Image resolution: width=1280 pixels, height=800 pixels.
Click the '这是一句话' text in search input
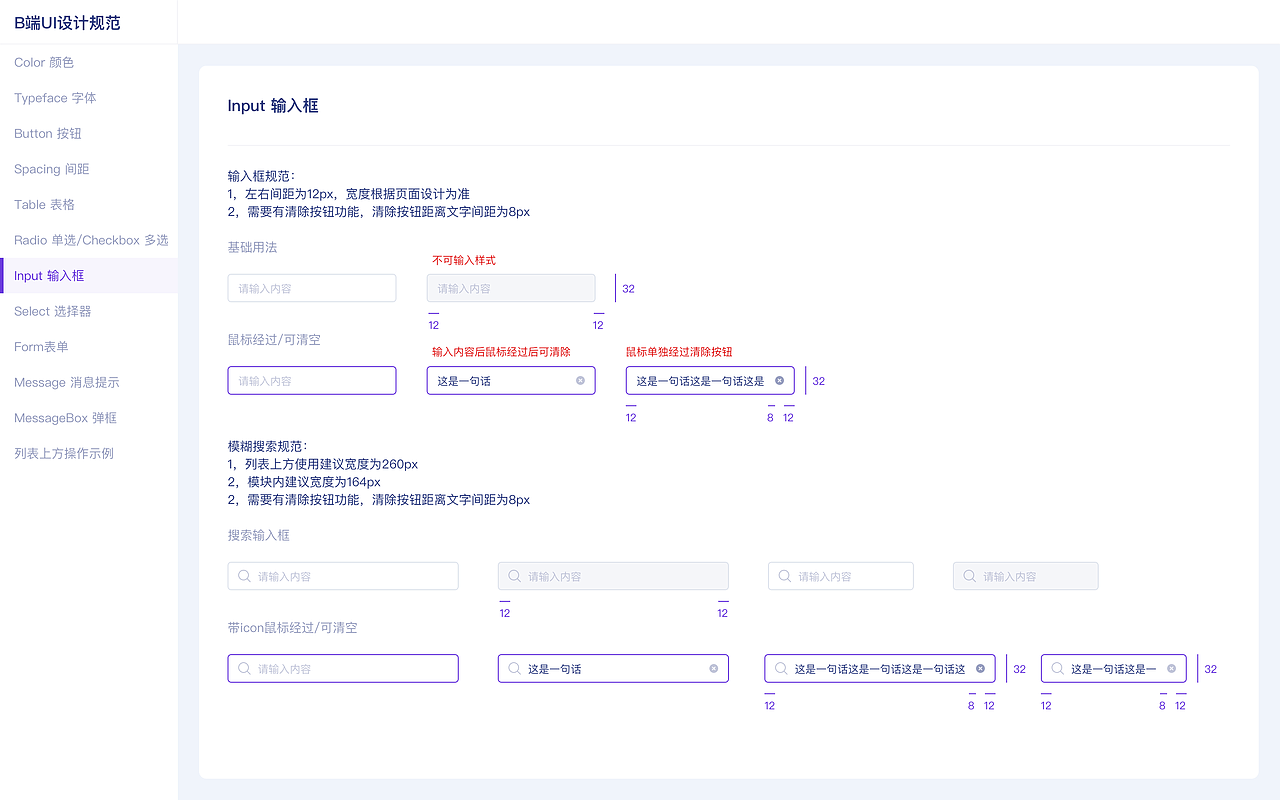tap(555, 669)
